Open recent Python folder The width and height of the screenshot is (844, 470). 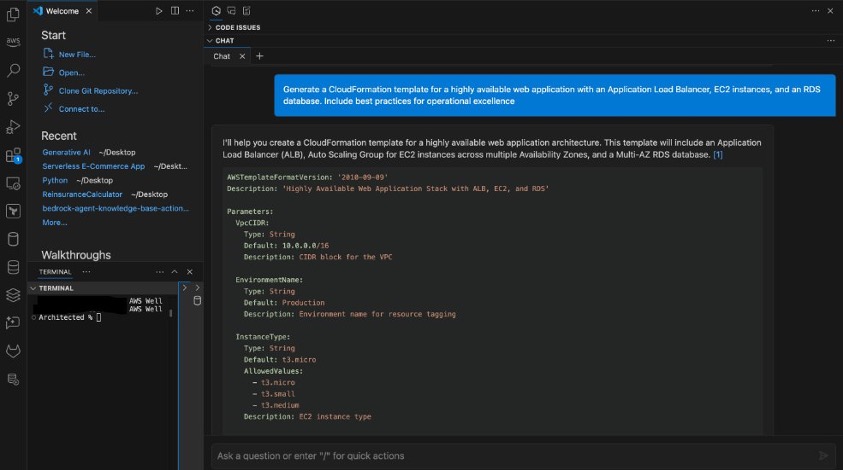click(55, 180)
